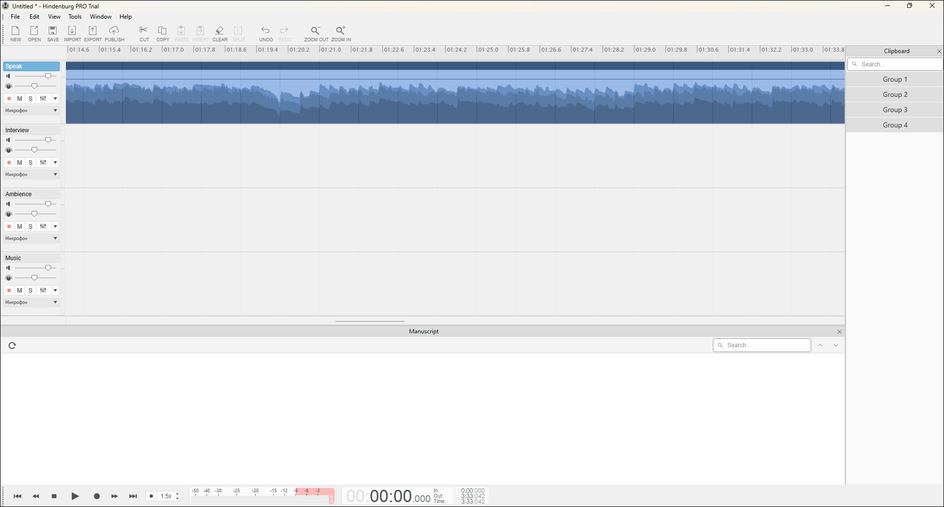The width and height of the screenshot is (944, 507).
Task: Open the File menu
Action: point(15,17)
